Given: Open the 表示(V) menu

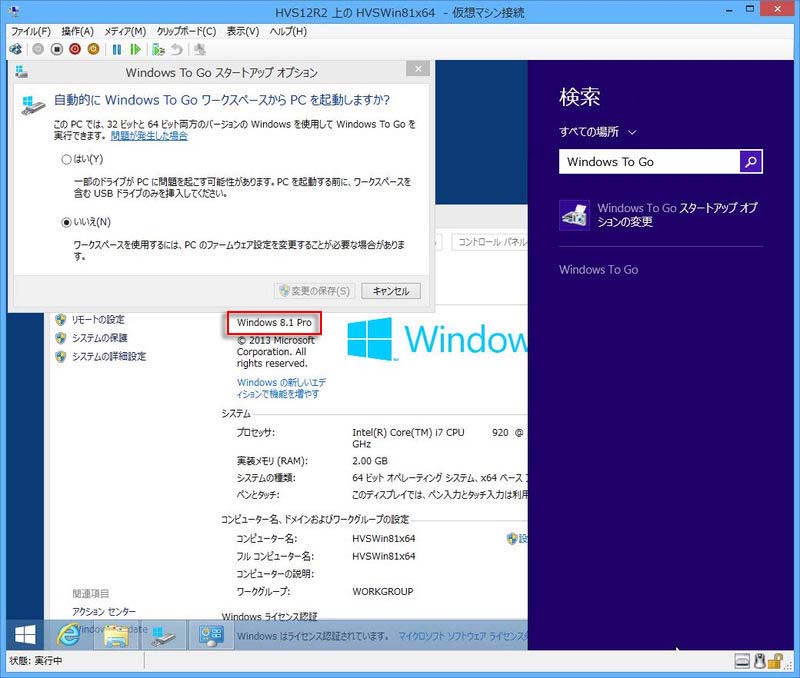Looking at the screenshot, I should coord(242,31).
